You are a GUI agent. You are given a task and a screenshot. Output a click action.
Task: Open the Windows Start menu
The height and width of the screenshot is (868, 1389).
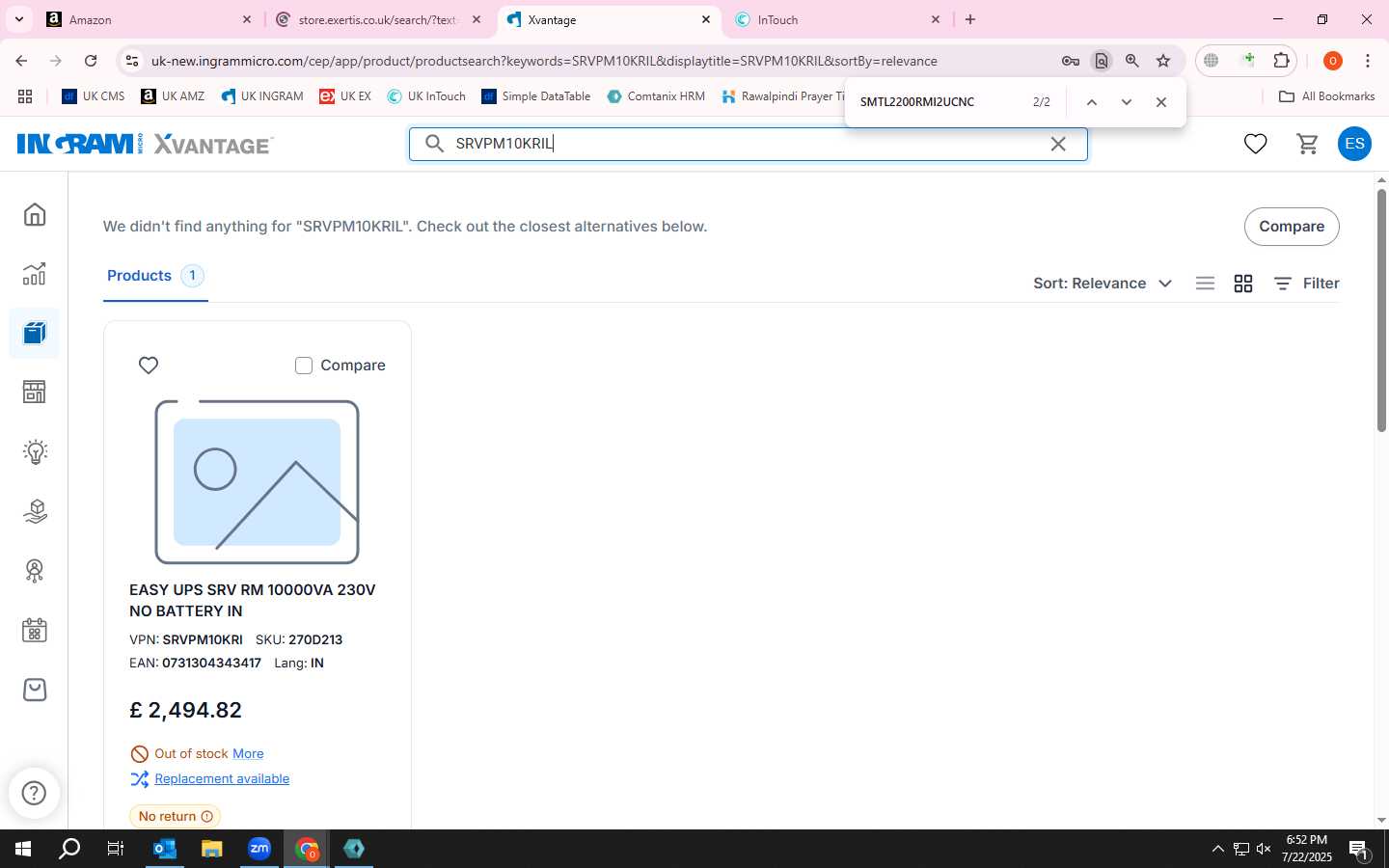coord(23,849)
